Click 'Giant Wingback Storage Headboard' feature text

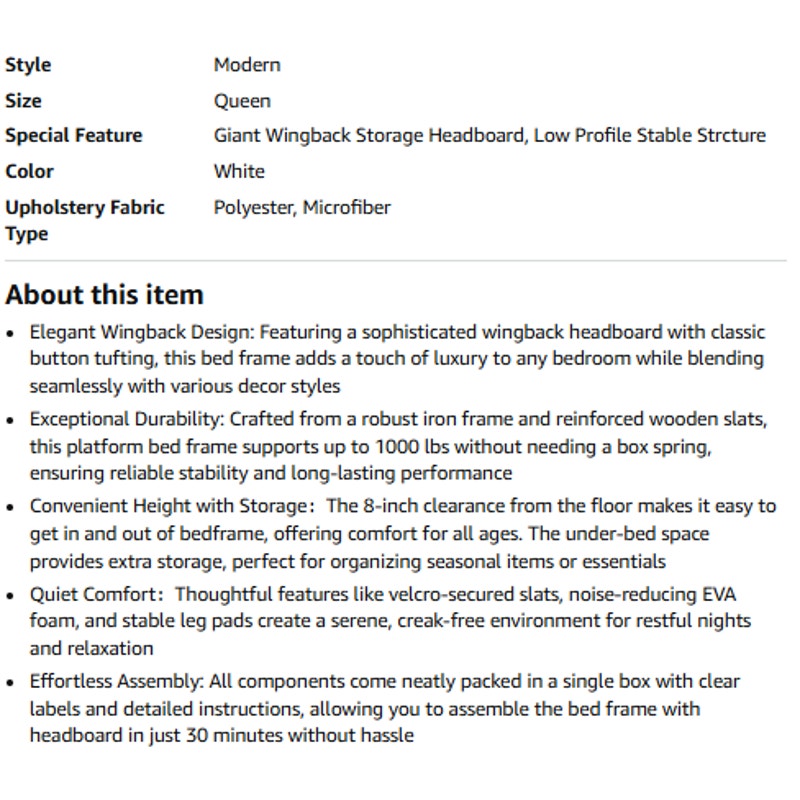(369, 136)
